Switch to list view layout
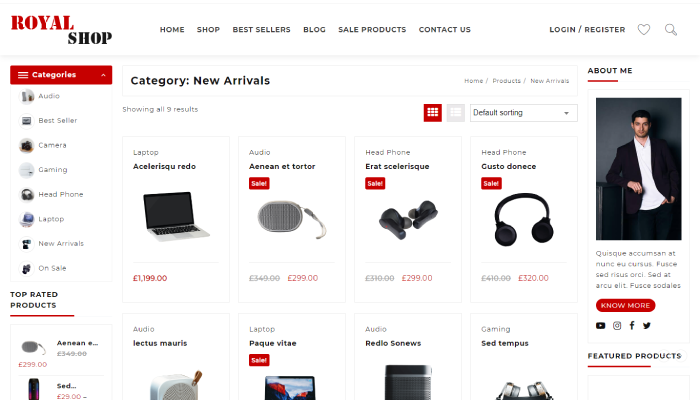 [455, 112]
